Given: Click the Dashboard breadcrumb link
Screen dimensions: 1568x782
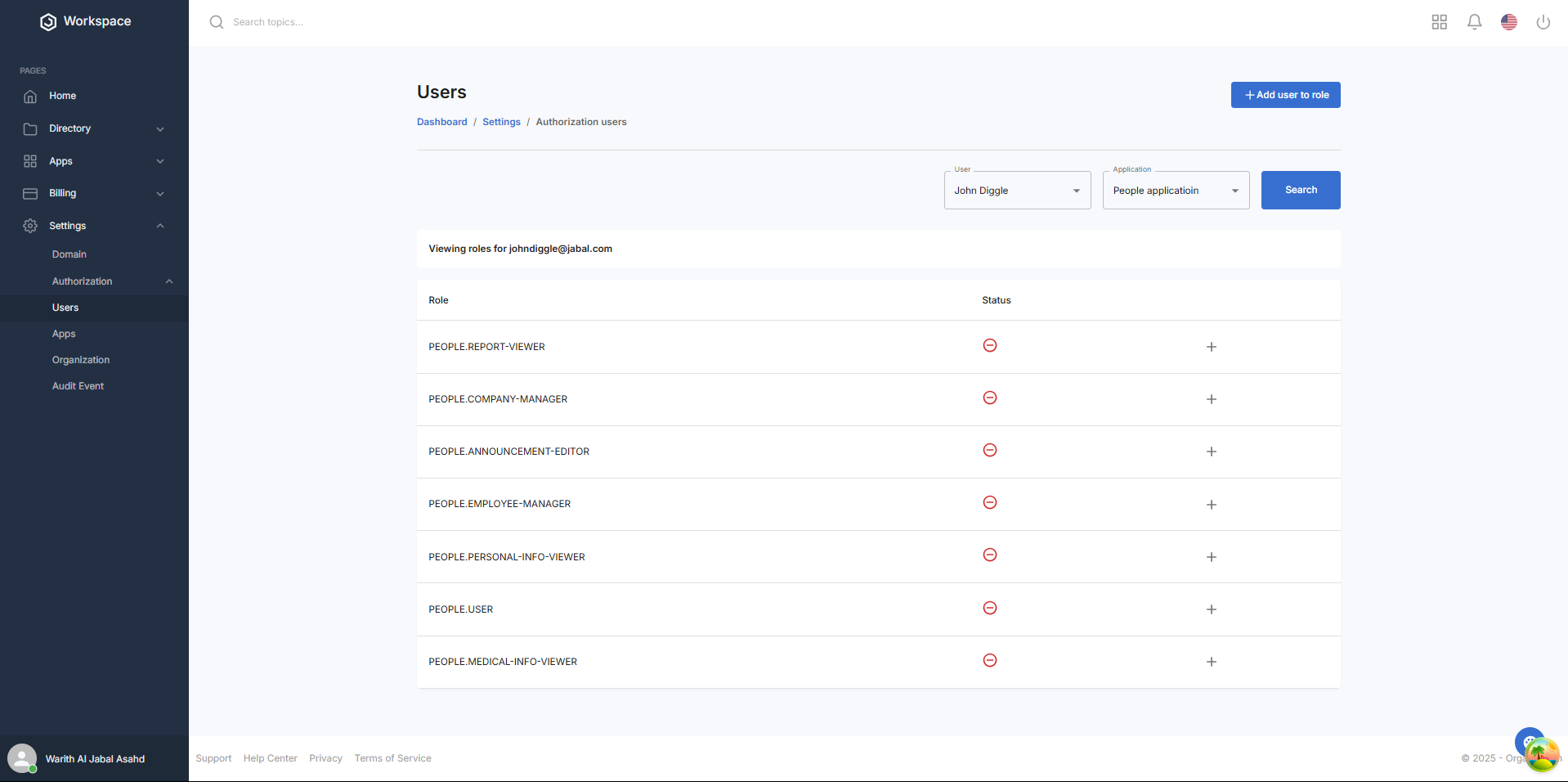Looking at the screenshot, I should point(441,122).
